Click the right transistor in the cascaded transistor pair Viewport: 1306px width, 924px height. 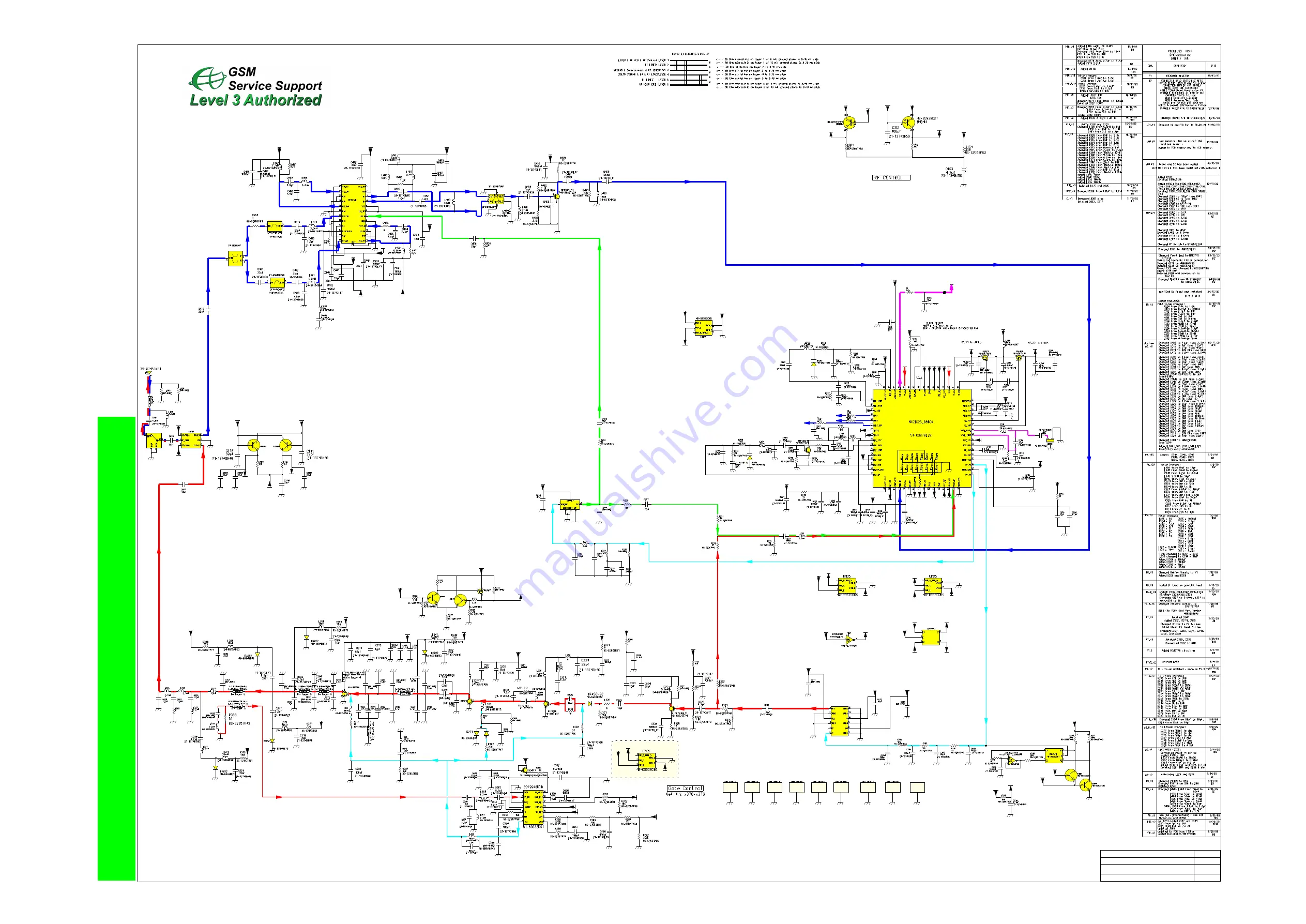click(x=460, y=600)
